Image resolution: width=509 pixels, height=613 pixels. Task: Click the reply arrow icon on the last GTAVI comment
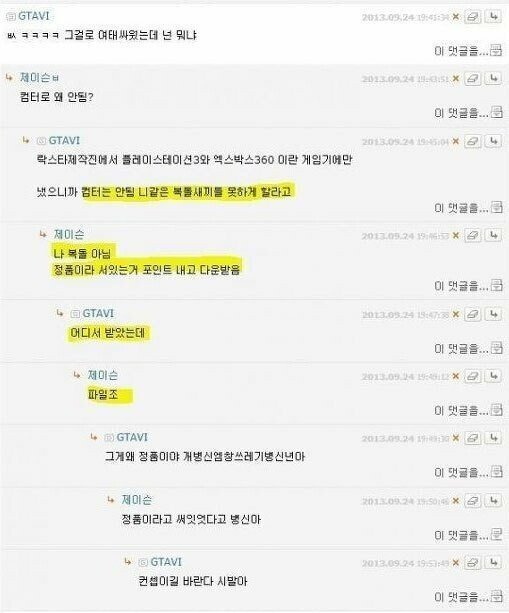pyautogui.click(x=493, y=563)
